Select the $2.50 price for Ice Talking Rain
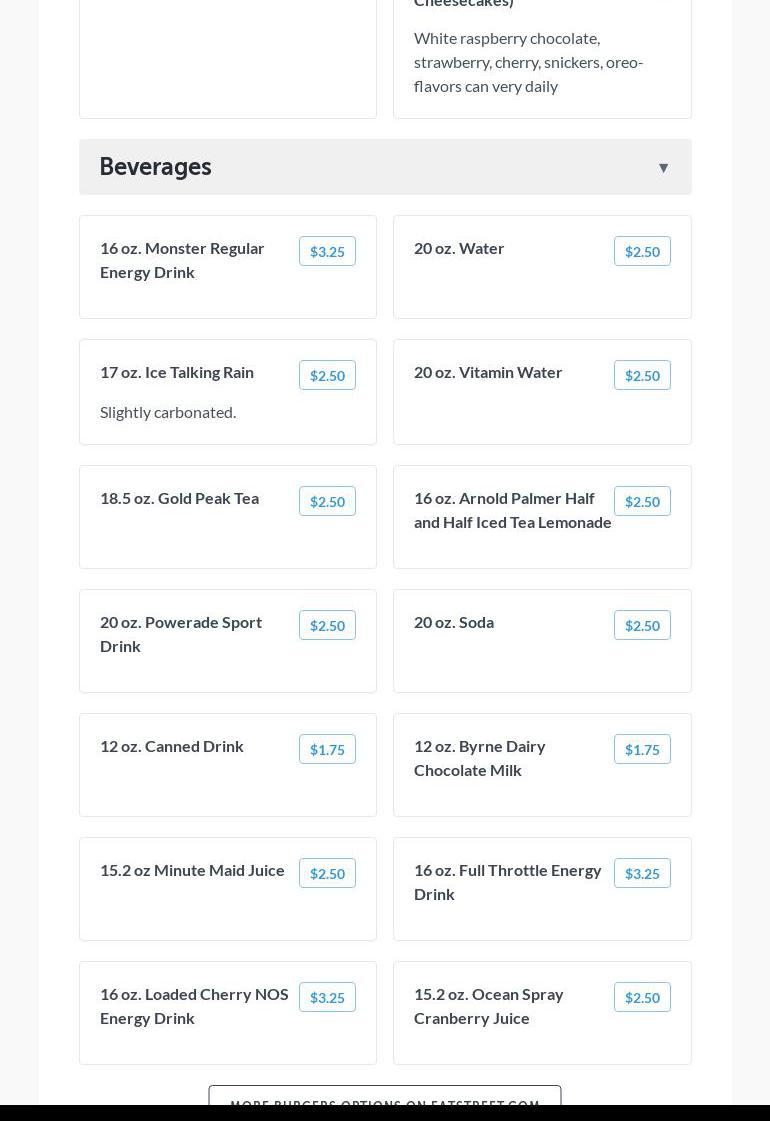Viewport: 770px width, 1121px height. pos(327,376)
